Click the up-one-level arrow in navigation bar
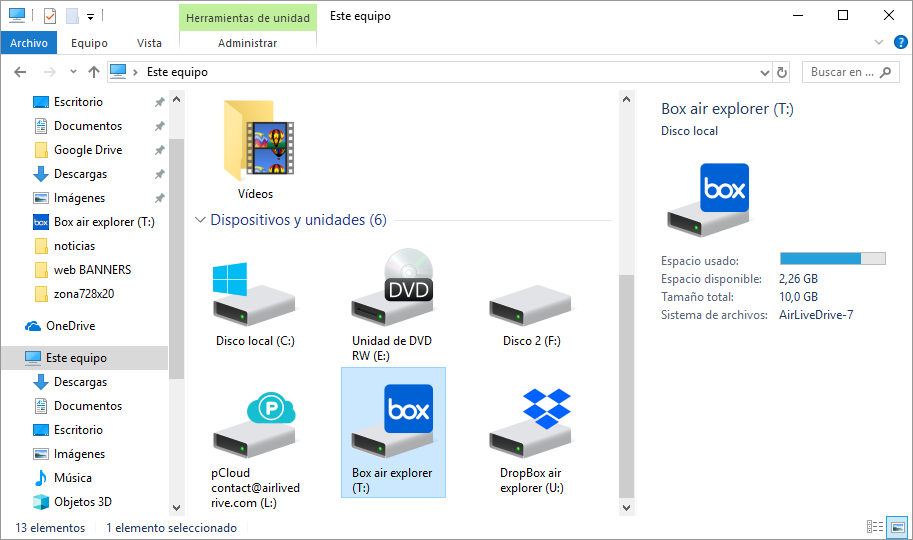The height and width of the screenshot is (540, 913). 94,72
